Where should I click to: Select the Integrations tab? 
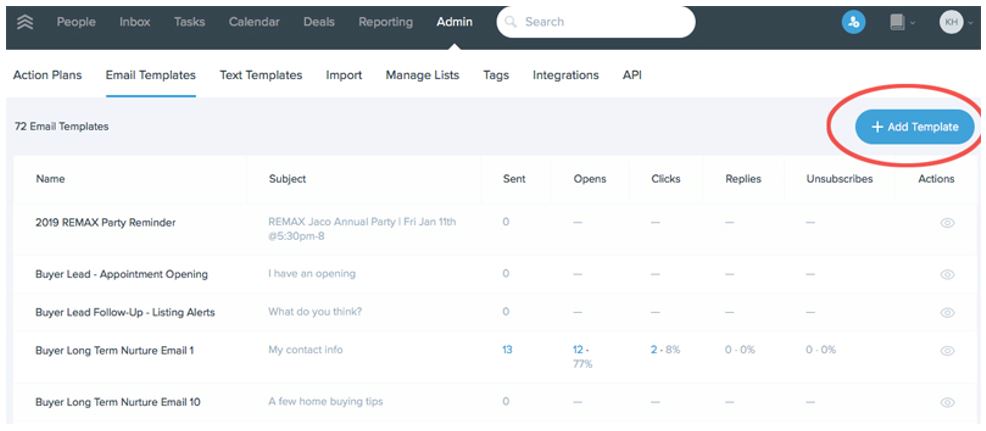point(565,75)
